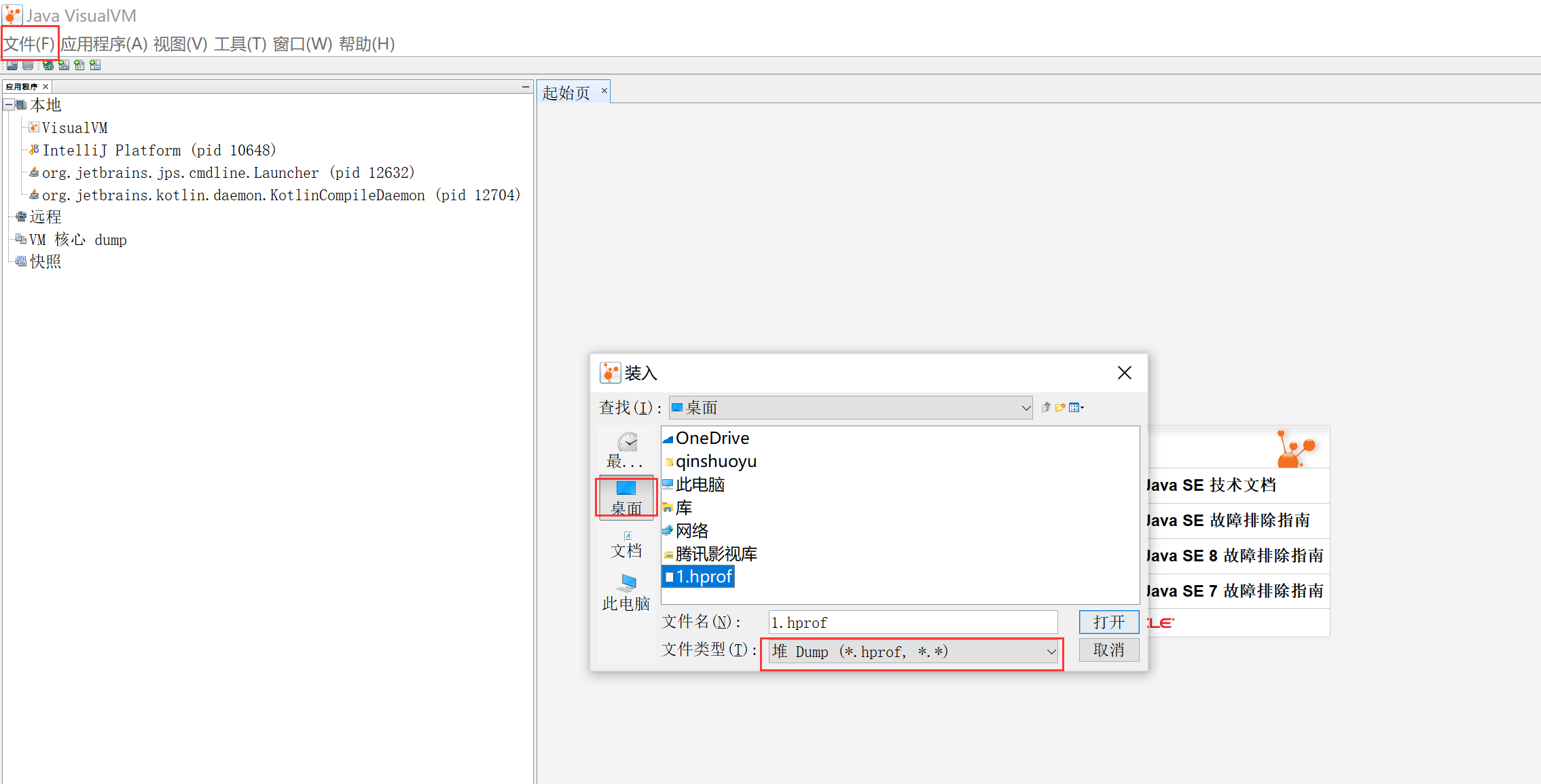Viewport: 1541px width, 784px height.
Task: Select the 1.hprof file in file list
Action: 698,577
